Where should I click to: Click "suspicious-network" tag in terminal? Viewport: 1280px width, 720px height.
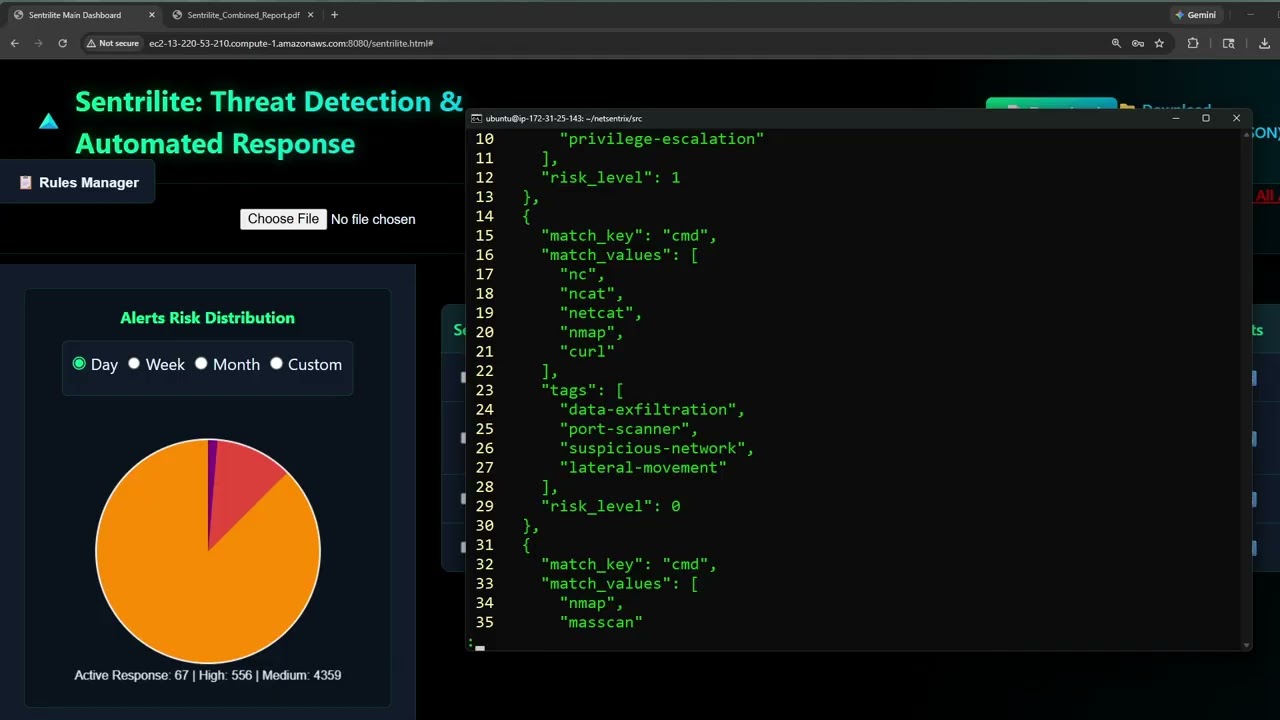point(657,448)
